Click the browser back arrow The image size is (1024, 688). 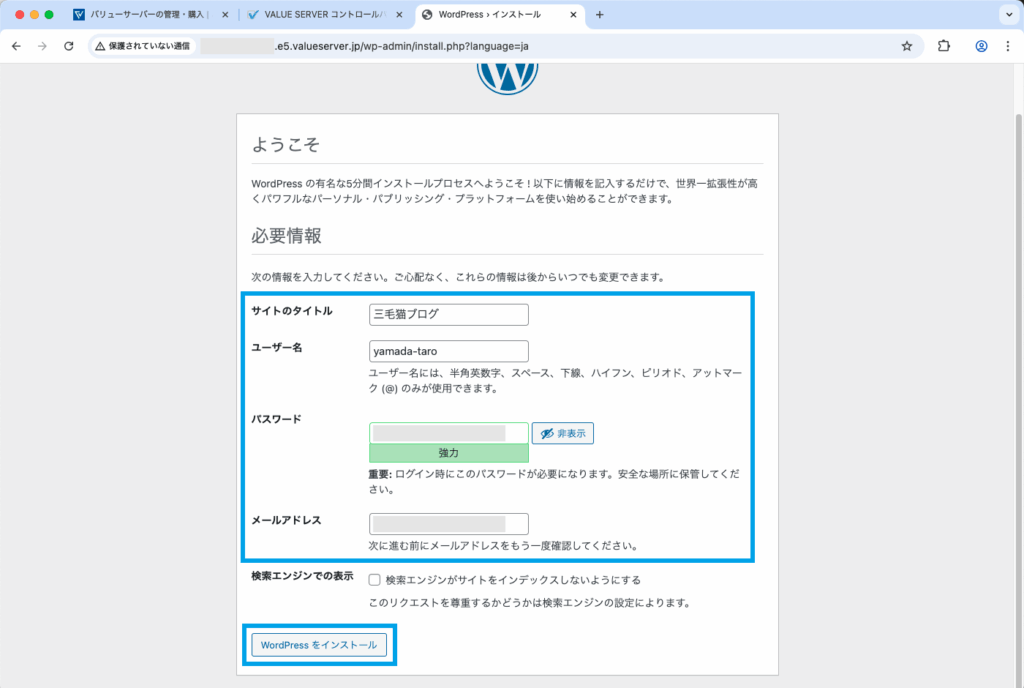[x=16, y=46]
